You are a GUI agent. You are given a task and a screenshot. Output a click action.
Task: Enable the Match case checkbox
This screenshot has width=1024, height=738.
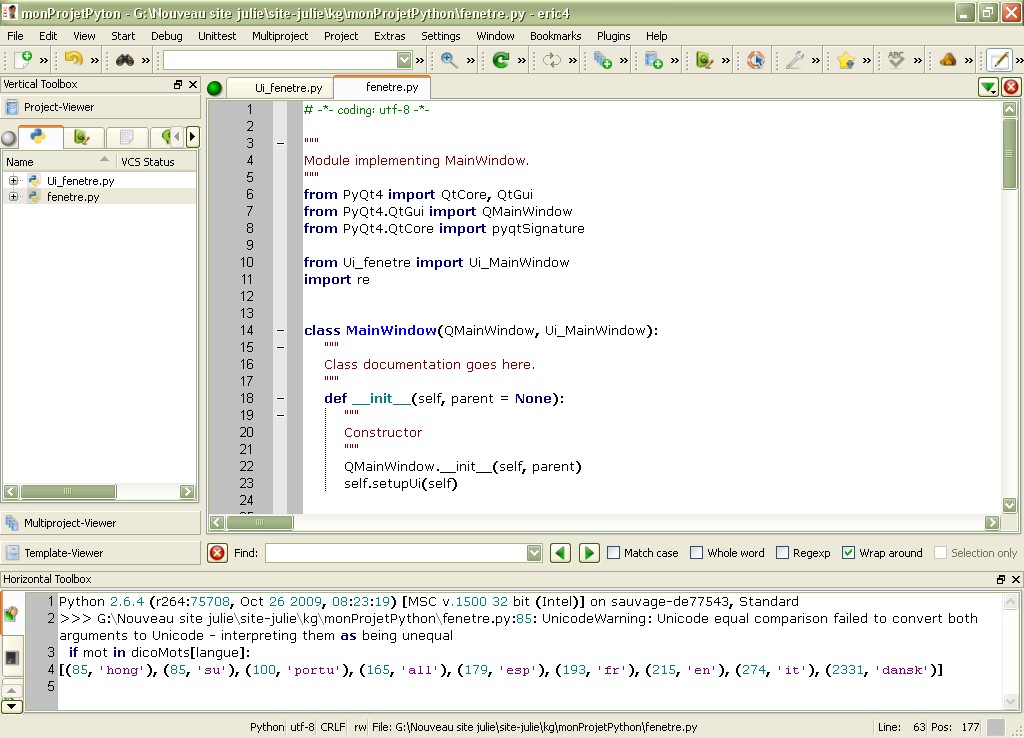[613, 553]
